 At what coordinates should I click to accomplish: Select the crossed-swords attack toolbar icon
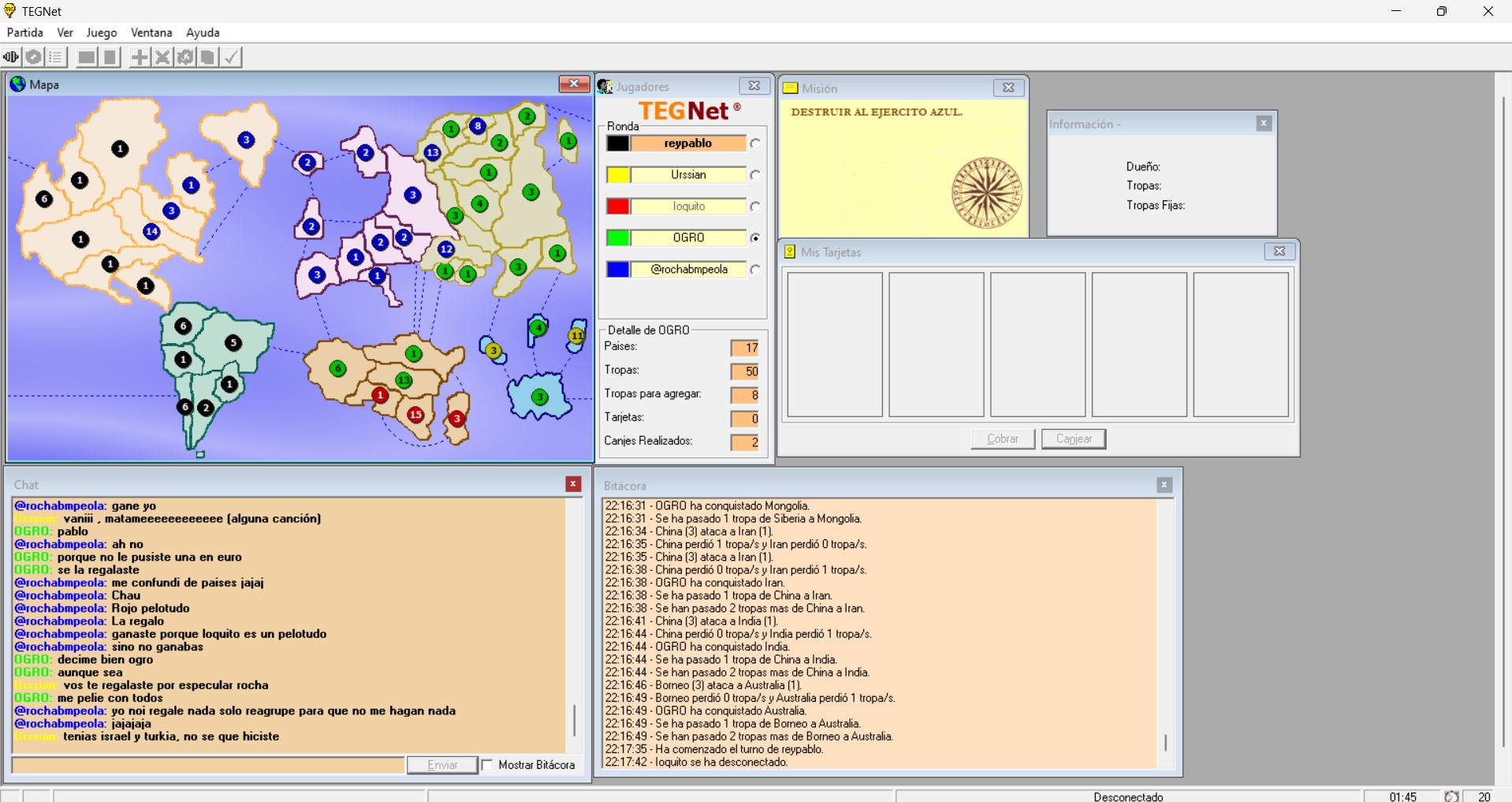point(162,57)
